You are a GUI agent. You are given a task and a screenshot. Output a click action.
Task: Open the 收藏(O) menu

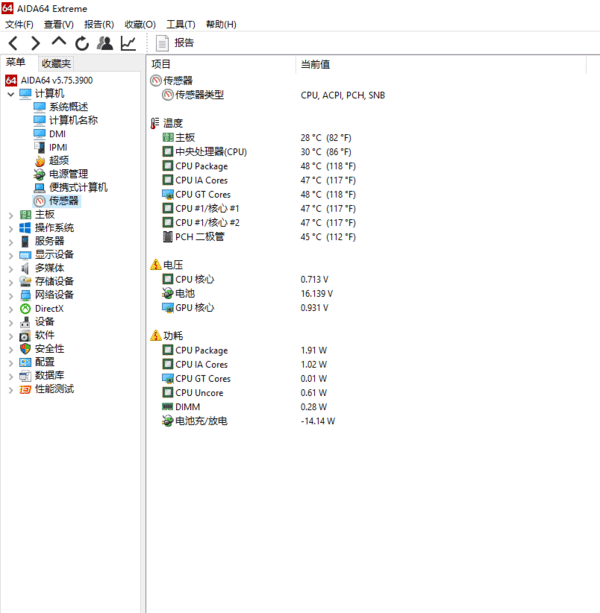[140, 24]
